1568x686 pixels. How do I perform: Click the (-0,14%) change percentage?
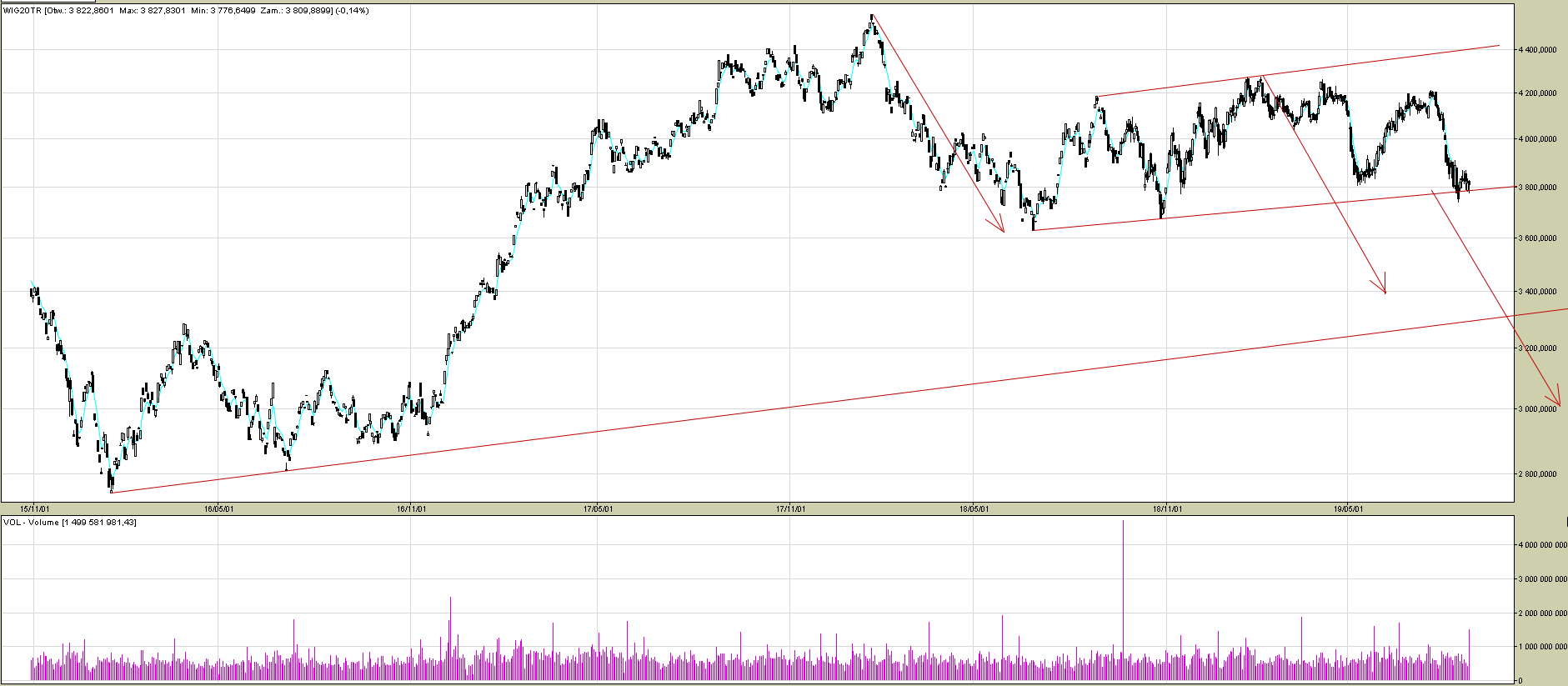coord(352,11)
